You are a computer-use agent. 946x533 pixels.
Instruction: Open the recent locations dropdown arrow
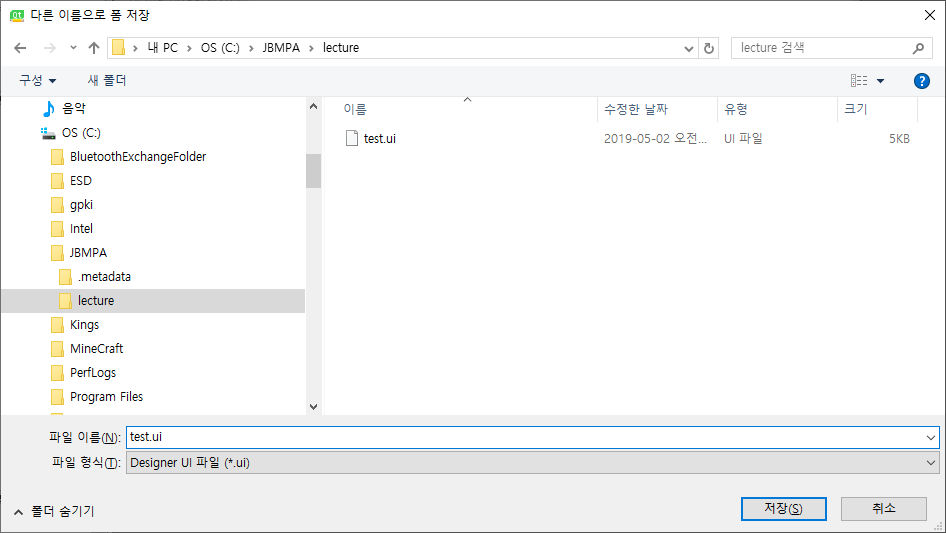pos(73,48)
